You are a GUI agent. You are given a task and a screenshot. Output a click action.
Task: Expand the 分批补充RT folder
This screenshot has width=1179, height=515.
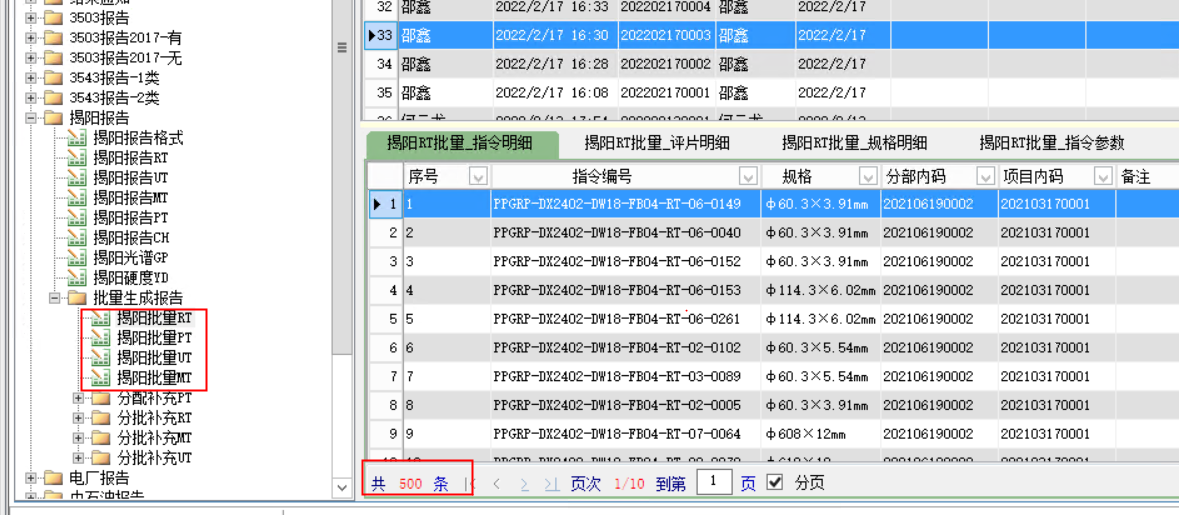click(x=79, y=418)
